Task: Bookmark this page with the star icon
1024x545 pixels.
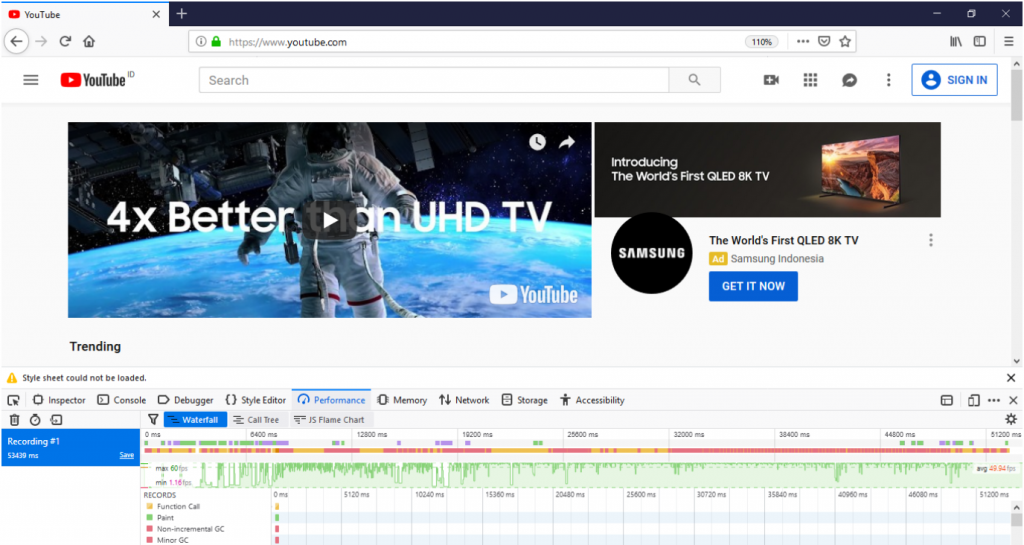Action: pyautogui.click(x=845, y=41)
